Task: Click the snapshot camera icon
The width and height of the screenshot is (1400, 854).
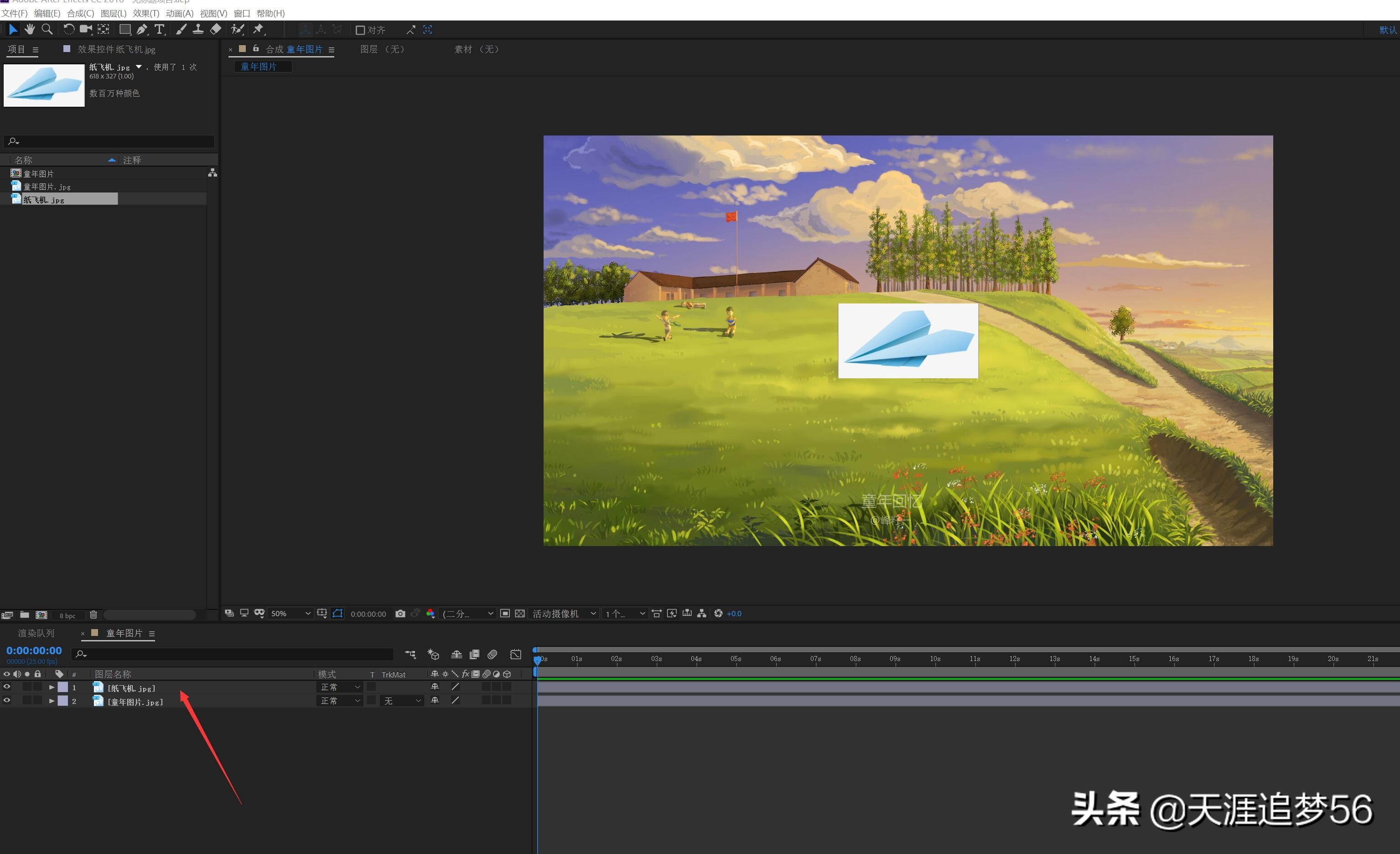Action: pos(400,614)
